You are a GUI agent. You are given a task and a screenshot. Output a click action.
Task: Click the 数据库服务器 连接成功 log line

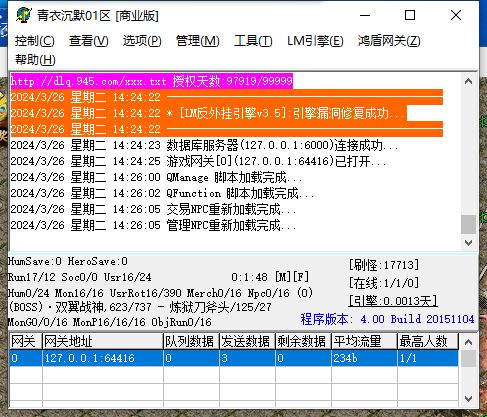[x=204, y=145]
